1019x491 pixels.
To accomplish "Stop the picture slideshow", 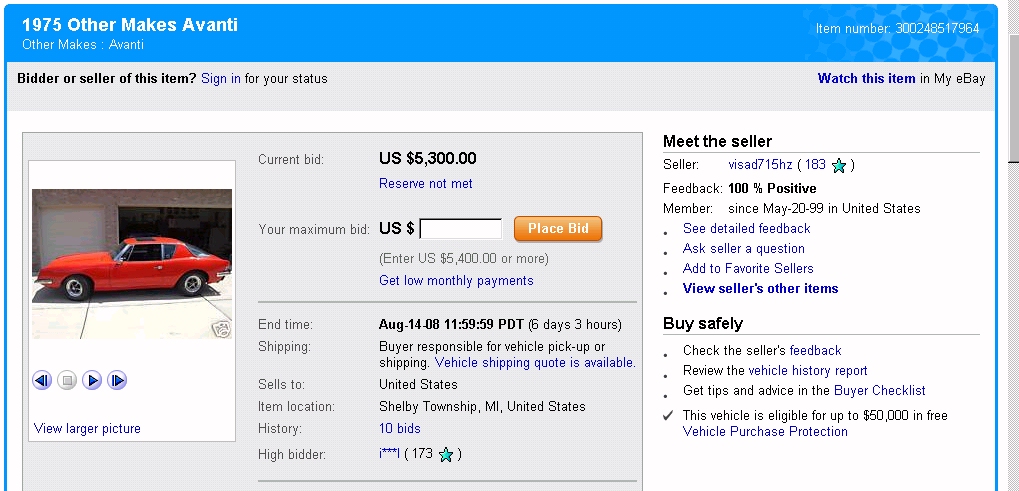I will (x=67, y=380).
